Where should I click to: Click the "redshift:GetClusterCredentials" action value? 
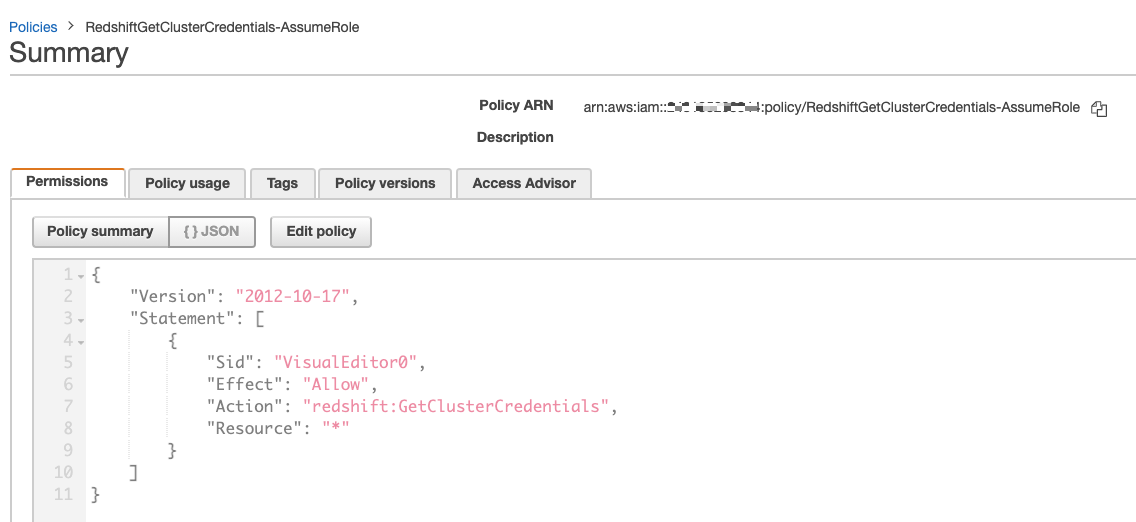(456, 406)
